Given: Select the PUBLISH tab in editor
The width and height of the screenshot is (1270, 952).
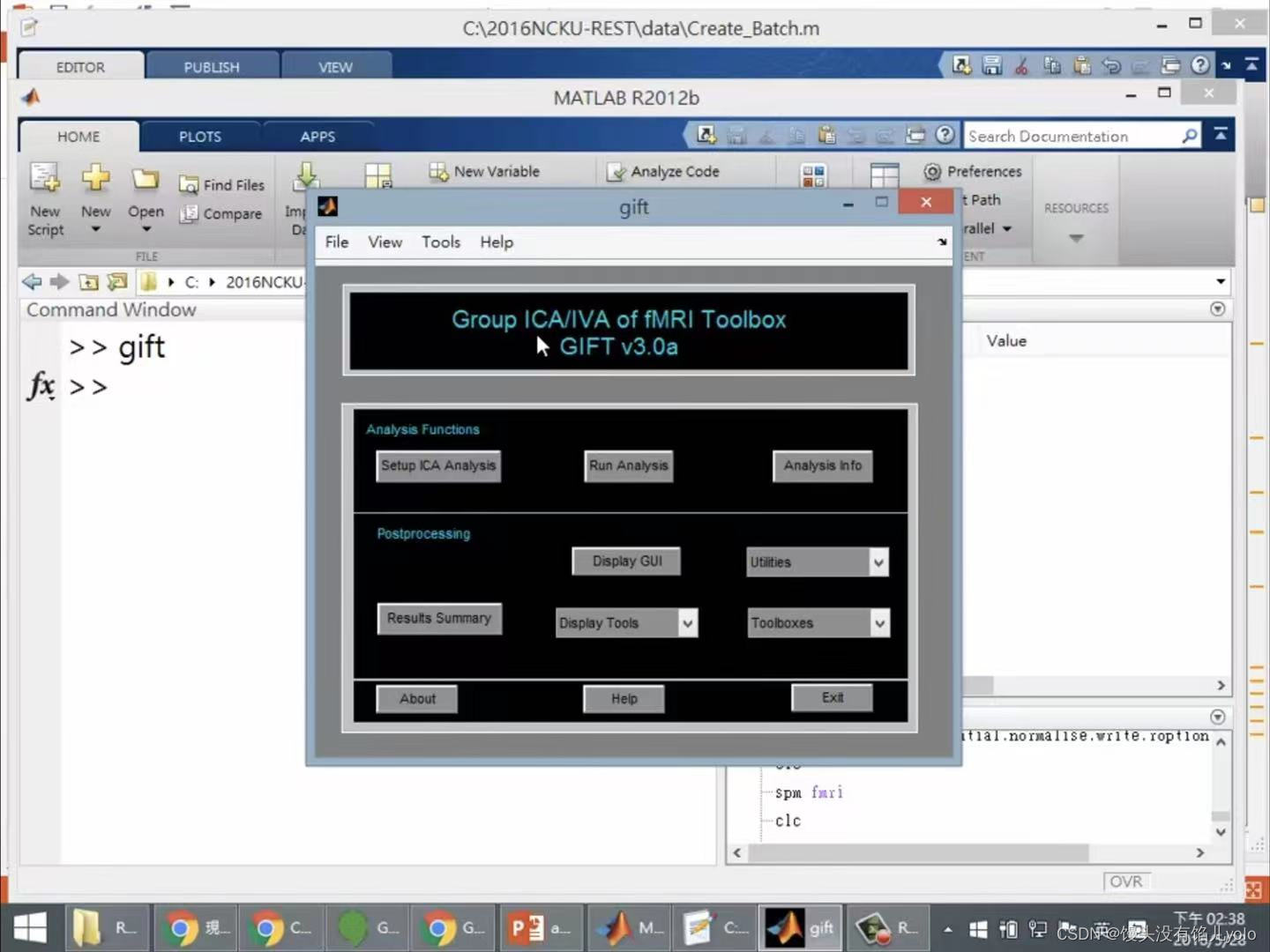Looking at the screenshot, I should click(212, 67).
